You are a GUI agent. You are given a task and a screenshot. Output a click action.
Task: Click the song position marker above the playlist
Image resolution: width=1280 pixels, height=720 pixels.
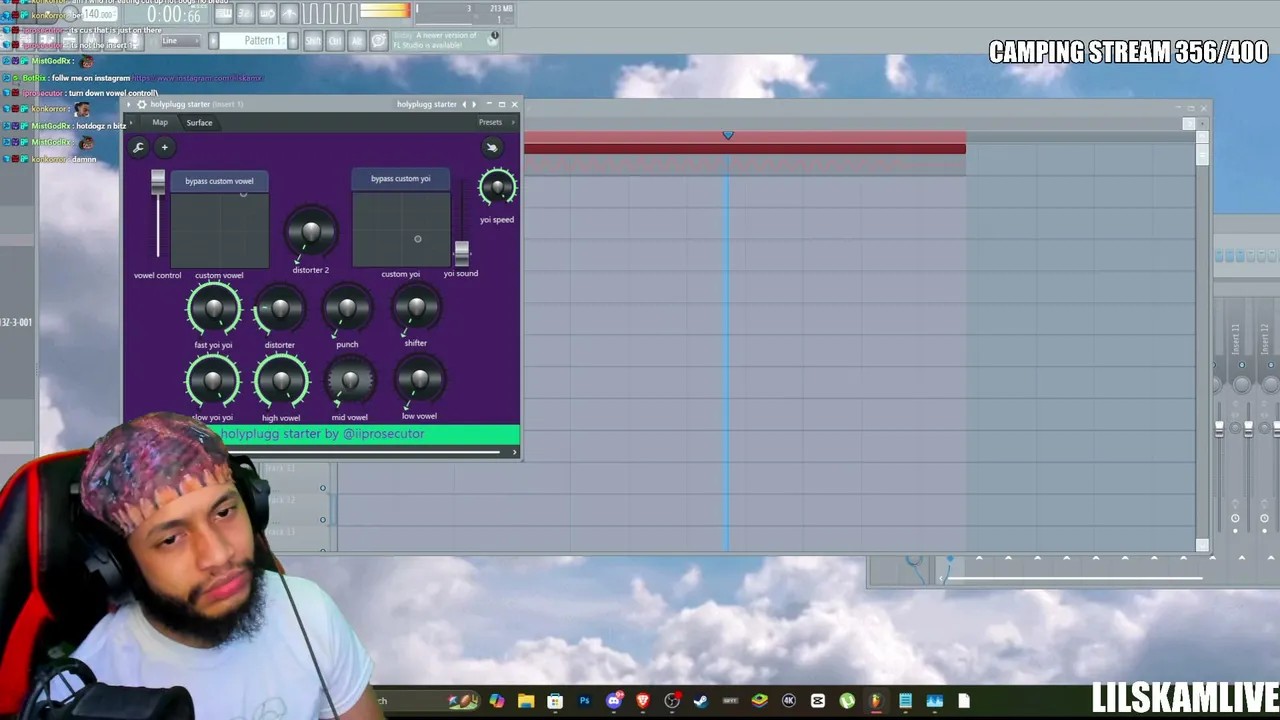tap(728, 135)
